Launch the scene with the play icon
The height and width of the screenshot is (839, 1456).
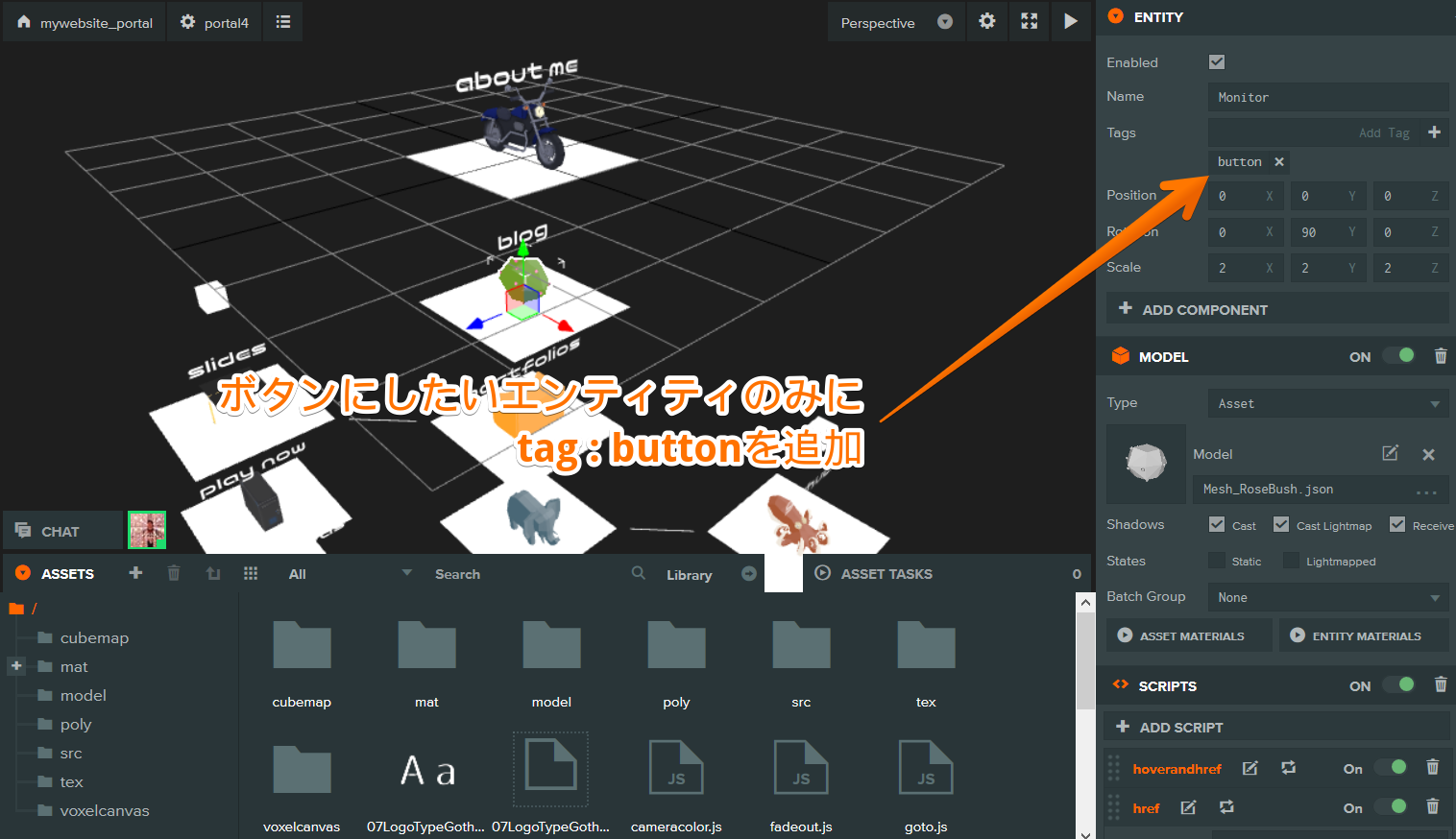coord(1071,21)
